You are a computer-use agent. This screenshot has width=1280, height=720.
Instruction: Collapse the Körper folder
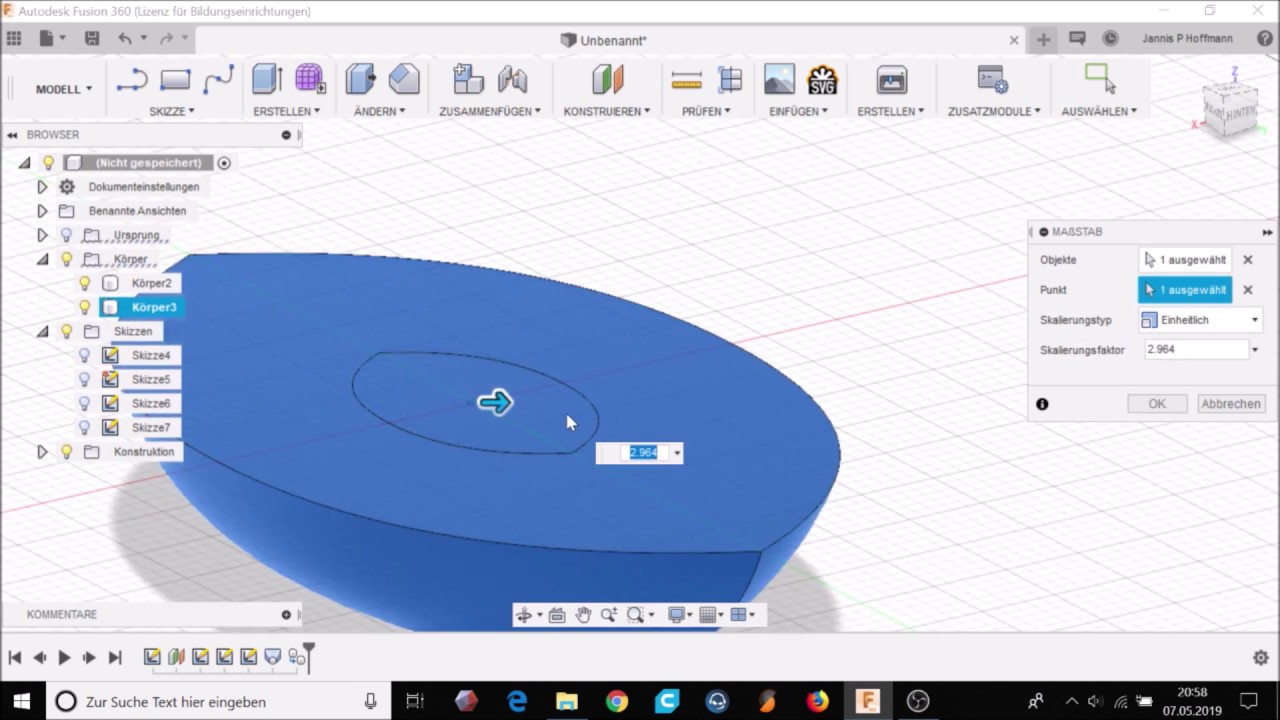[42, 259]
